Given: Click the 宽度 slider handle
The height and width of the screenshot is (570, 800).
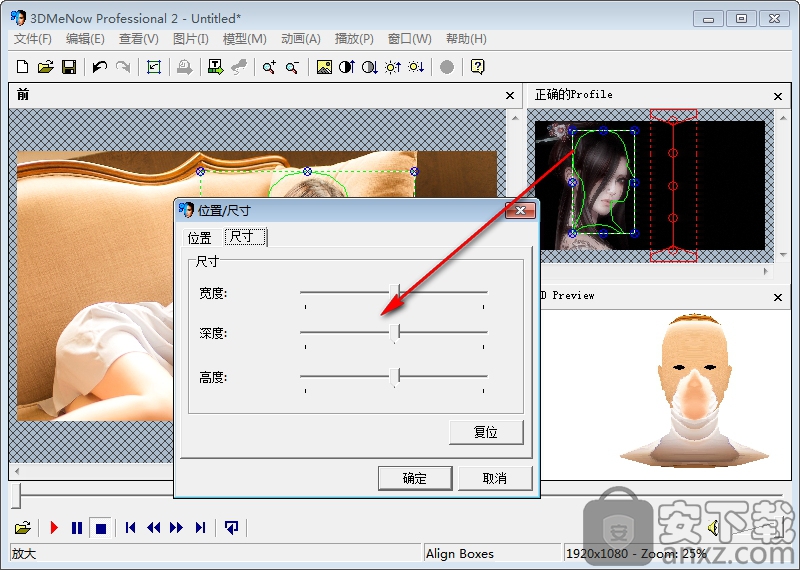Looking at the screenshot, I should 394,294.
